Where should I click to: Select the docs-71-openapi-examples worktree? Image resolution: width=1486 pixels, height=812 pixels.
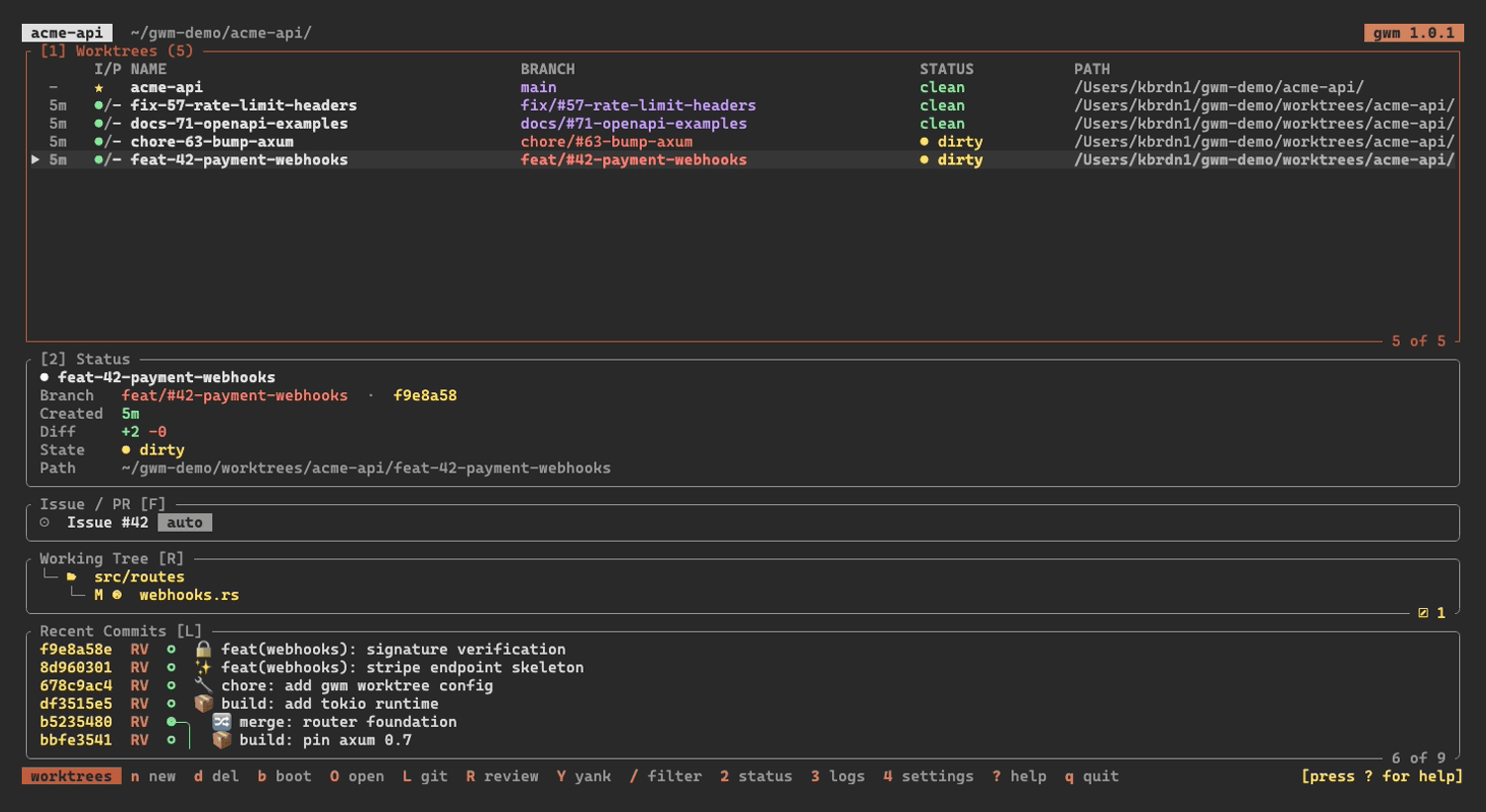[x=239, y=124]
